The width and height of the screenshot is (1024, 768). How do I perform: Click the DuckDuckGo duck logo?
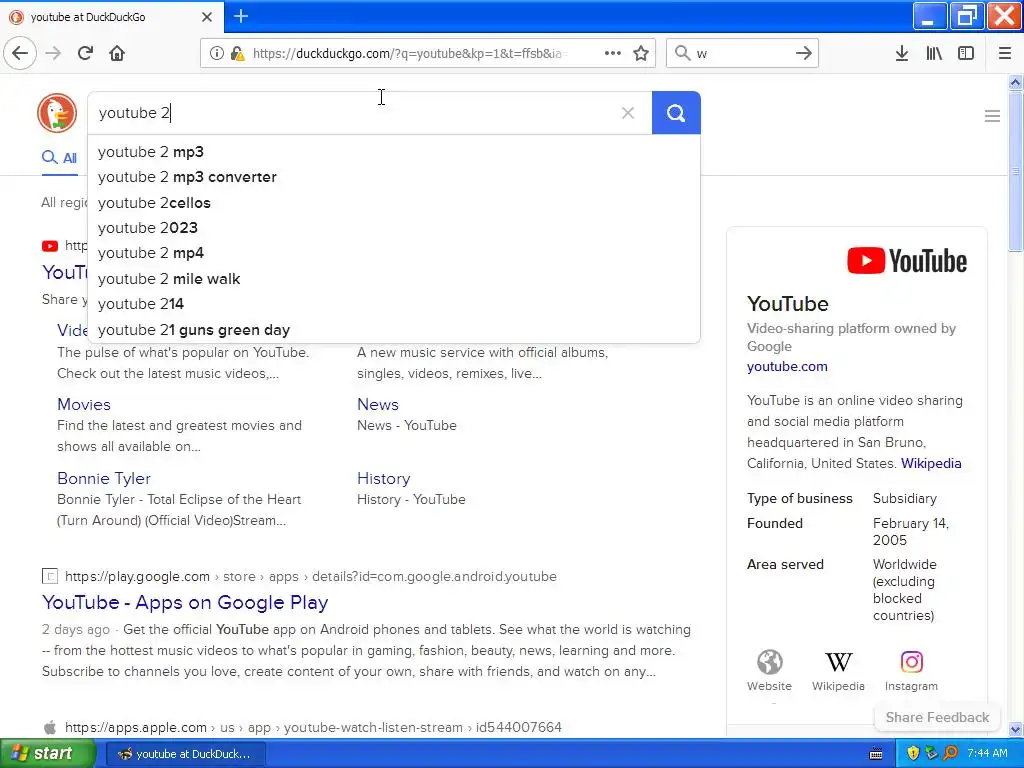coord(57,113)
